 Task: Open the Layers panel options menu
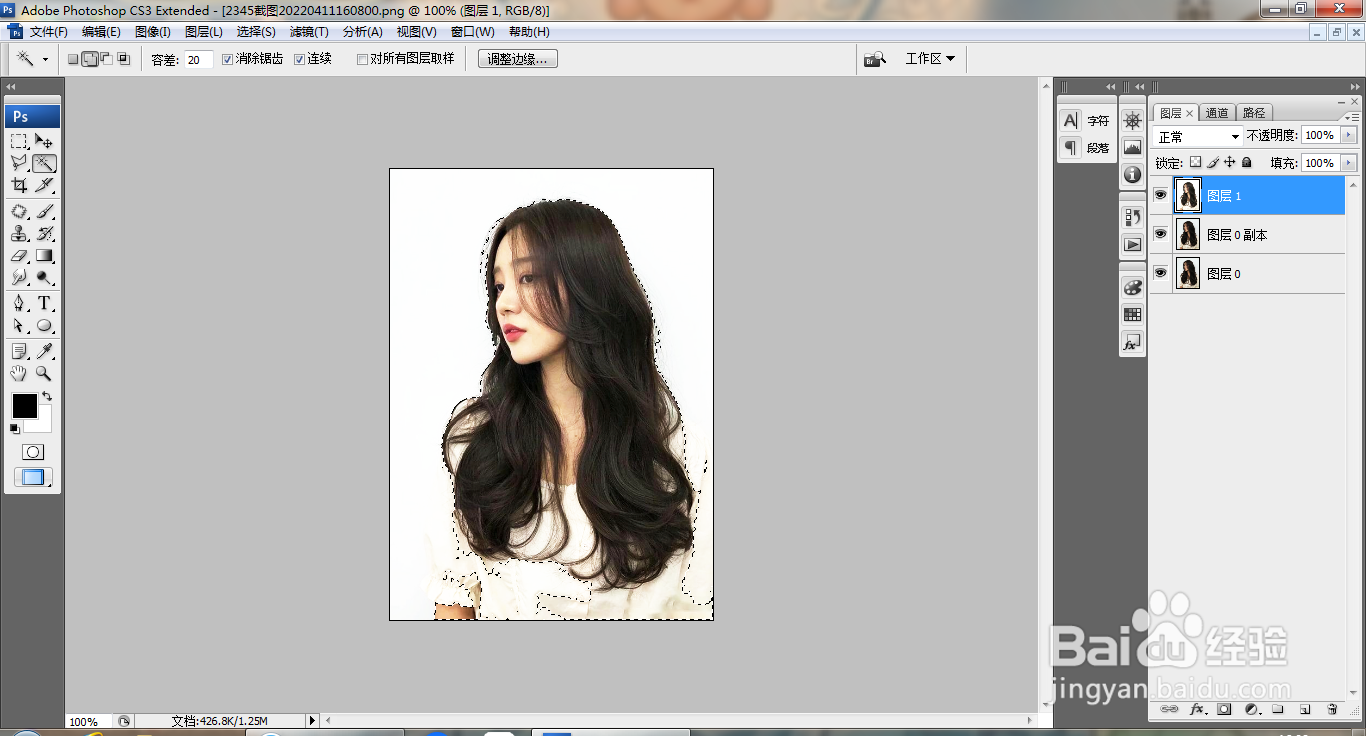tap(1352, 117)
